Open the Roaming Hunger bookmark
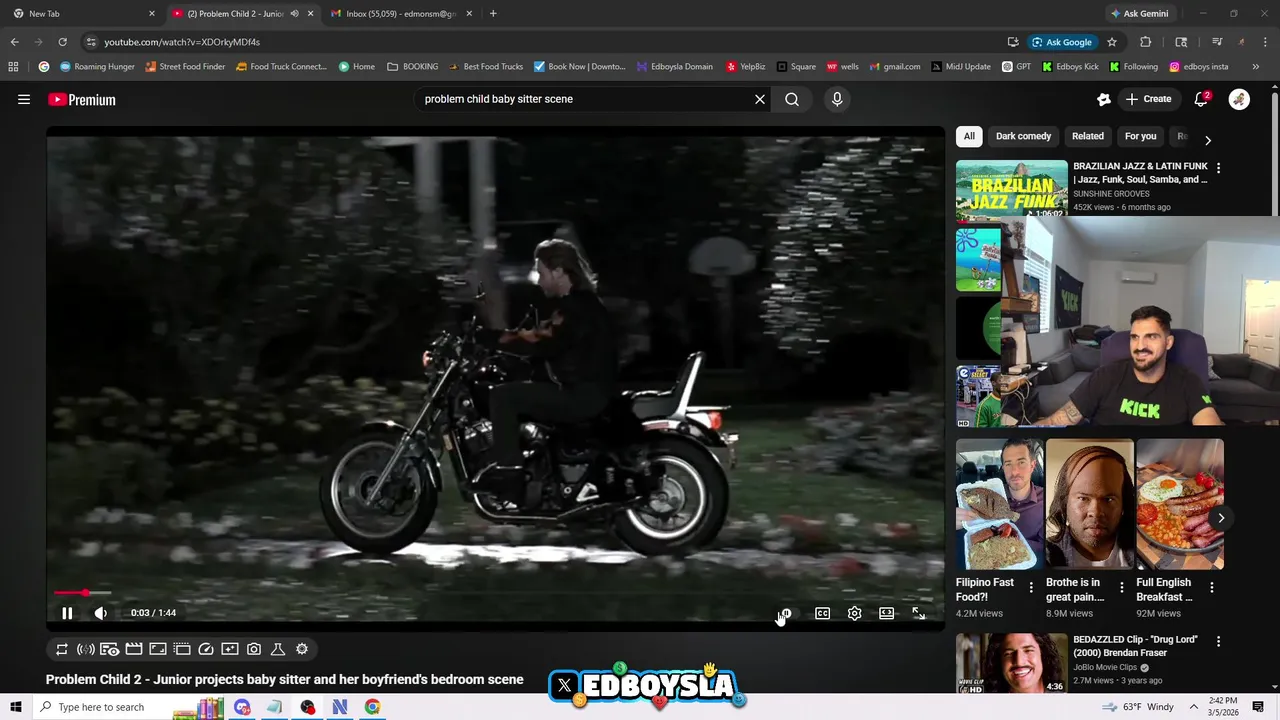This screenshot has width=1280, height=720. [97, 67]
